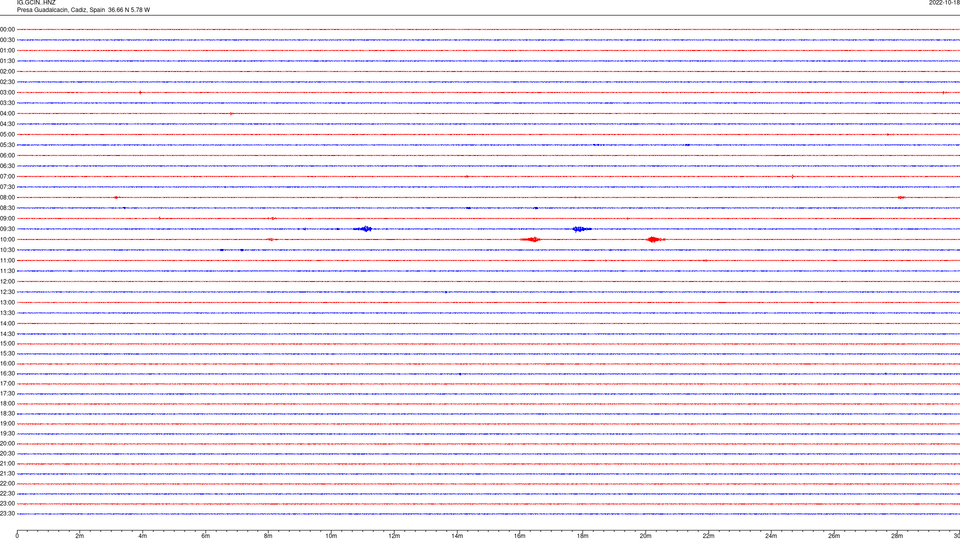Select the 10:00 time label
The height and width of the screenshot is (540, 960).
point(7,239)
